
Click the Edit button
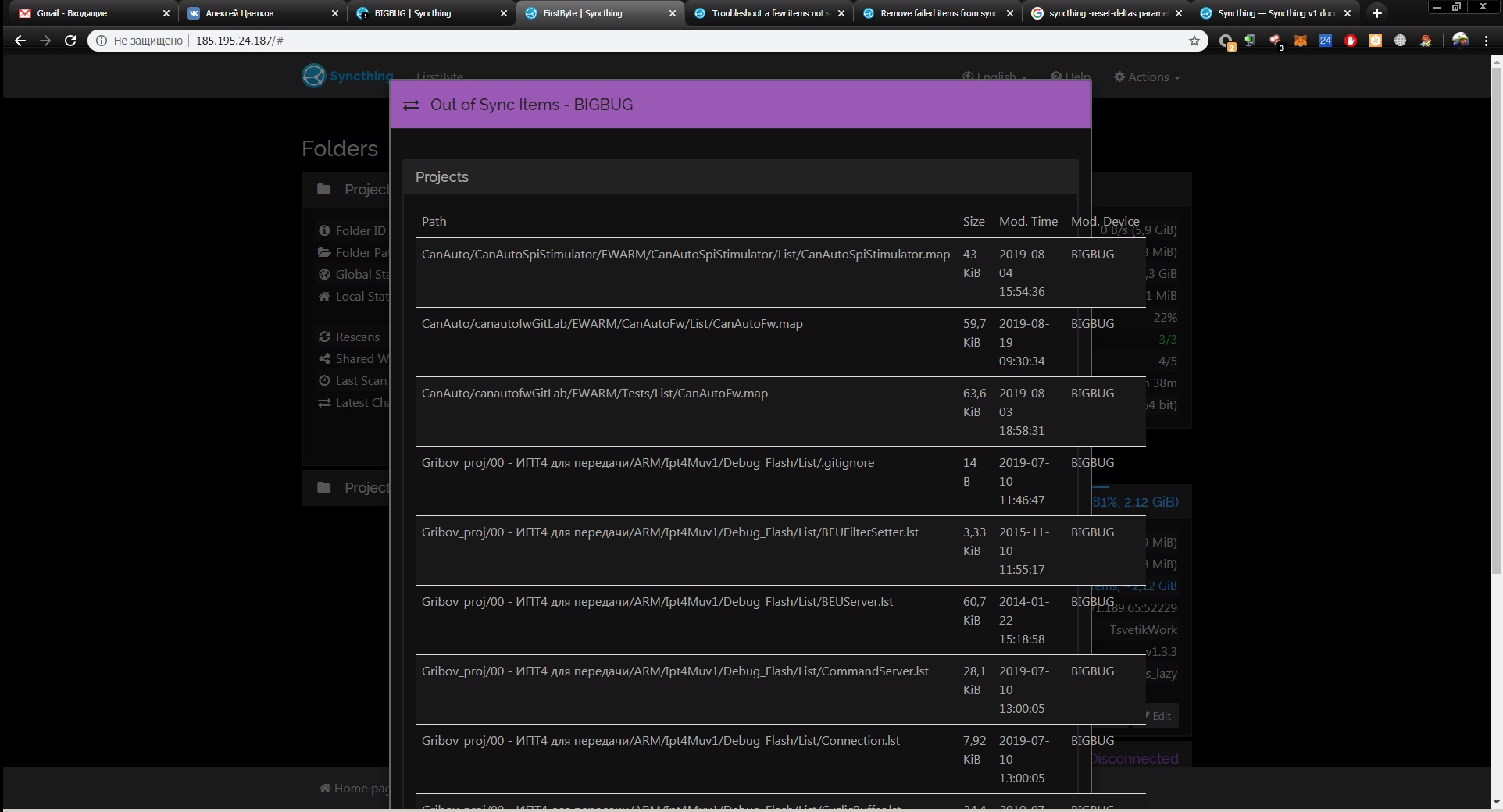tap(1159, 716)
